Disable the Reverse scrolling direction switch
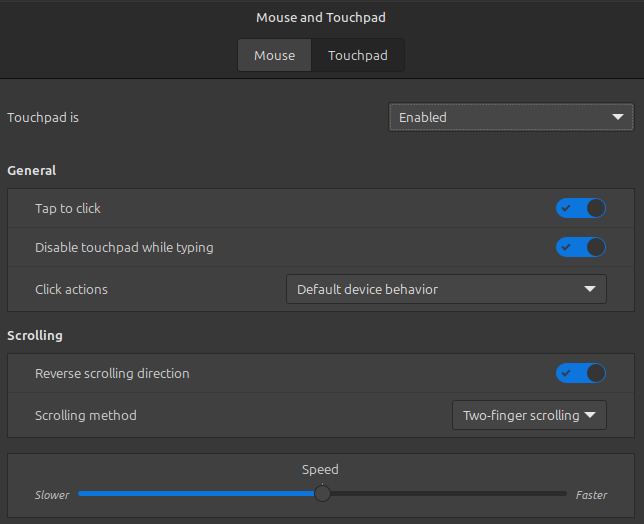This screenshot has height=524, width=644. [x=581, y=373]
